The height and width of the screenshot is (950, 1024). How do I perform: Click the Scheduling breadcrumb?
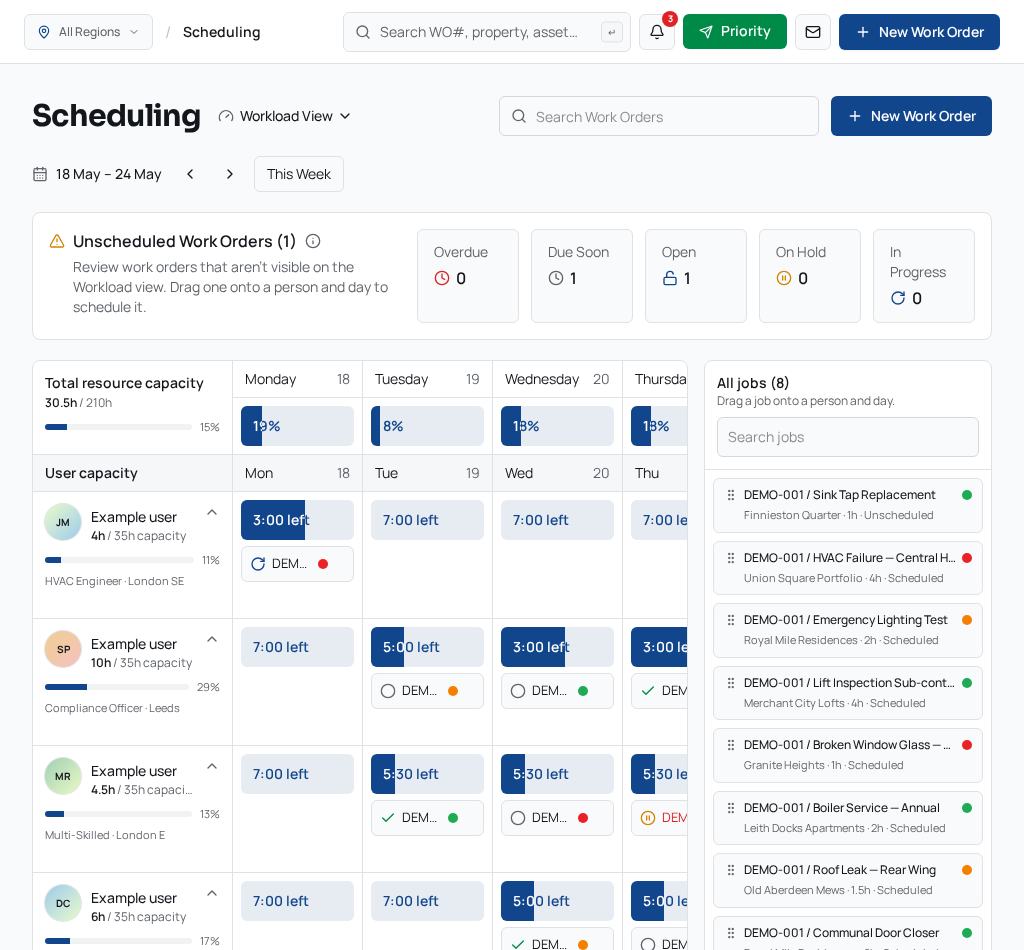[x=221, y=32]
